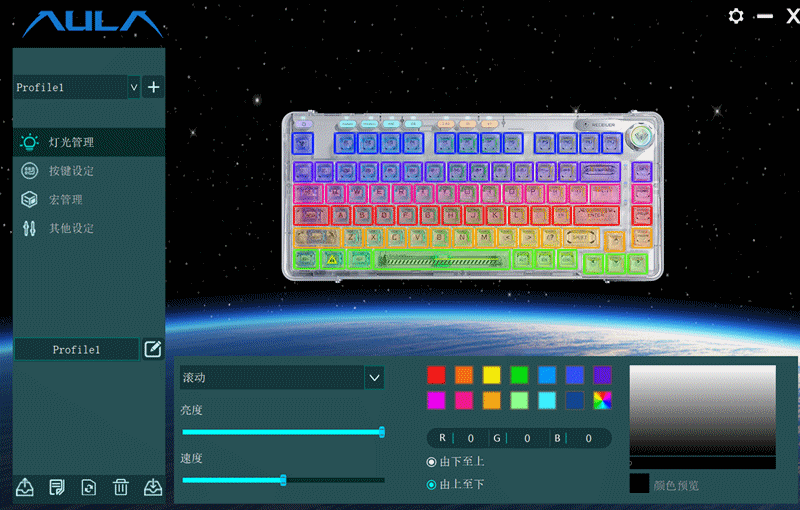Open the 灯光管理 lighting management menu

coord(72,142)
